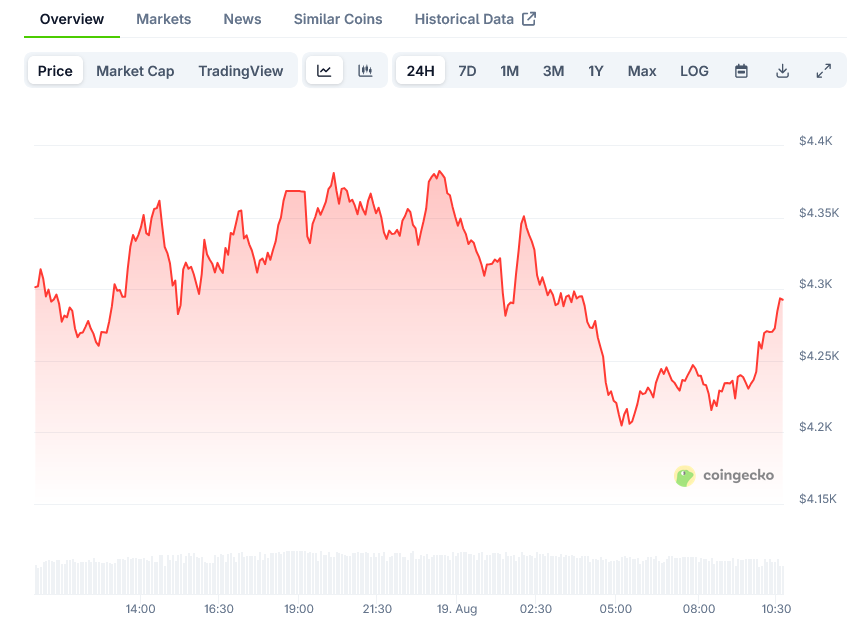Show the Max time range
The height and width of the screenshot is (633, 847).
click(x=642, y=71)
